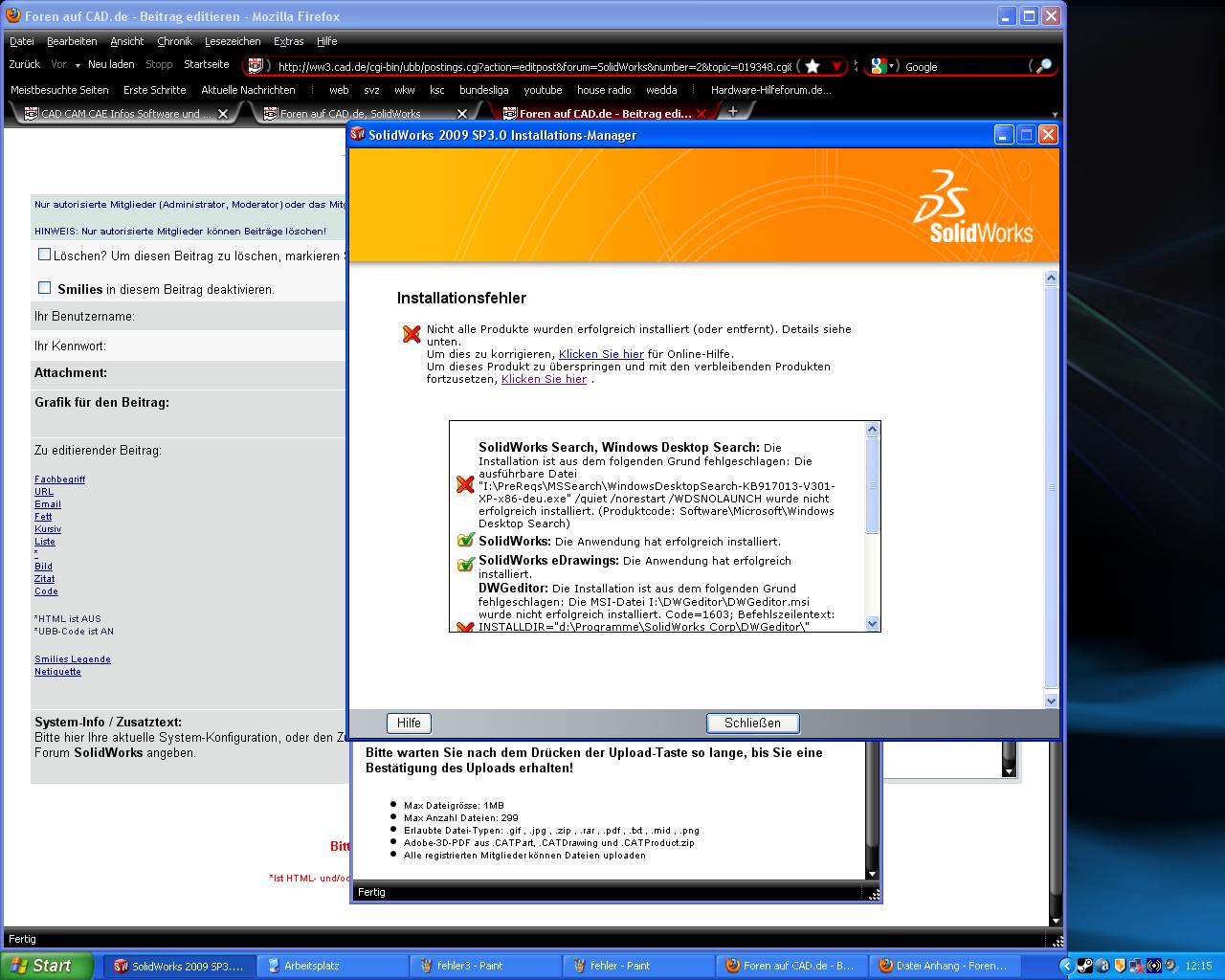Click the installer page scroll-down arrow
1225x980 pixels.
1051,701
